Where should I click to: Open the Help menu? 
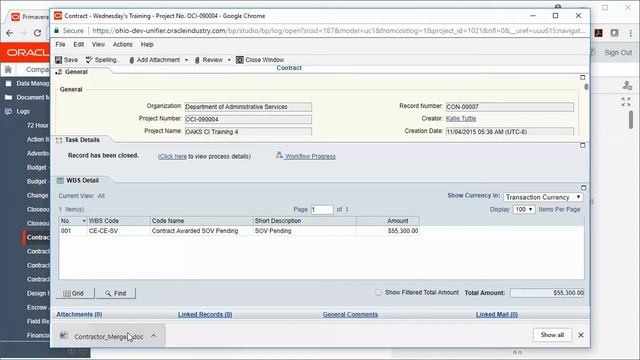click(147, 44)
